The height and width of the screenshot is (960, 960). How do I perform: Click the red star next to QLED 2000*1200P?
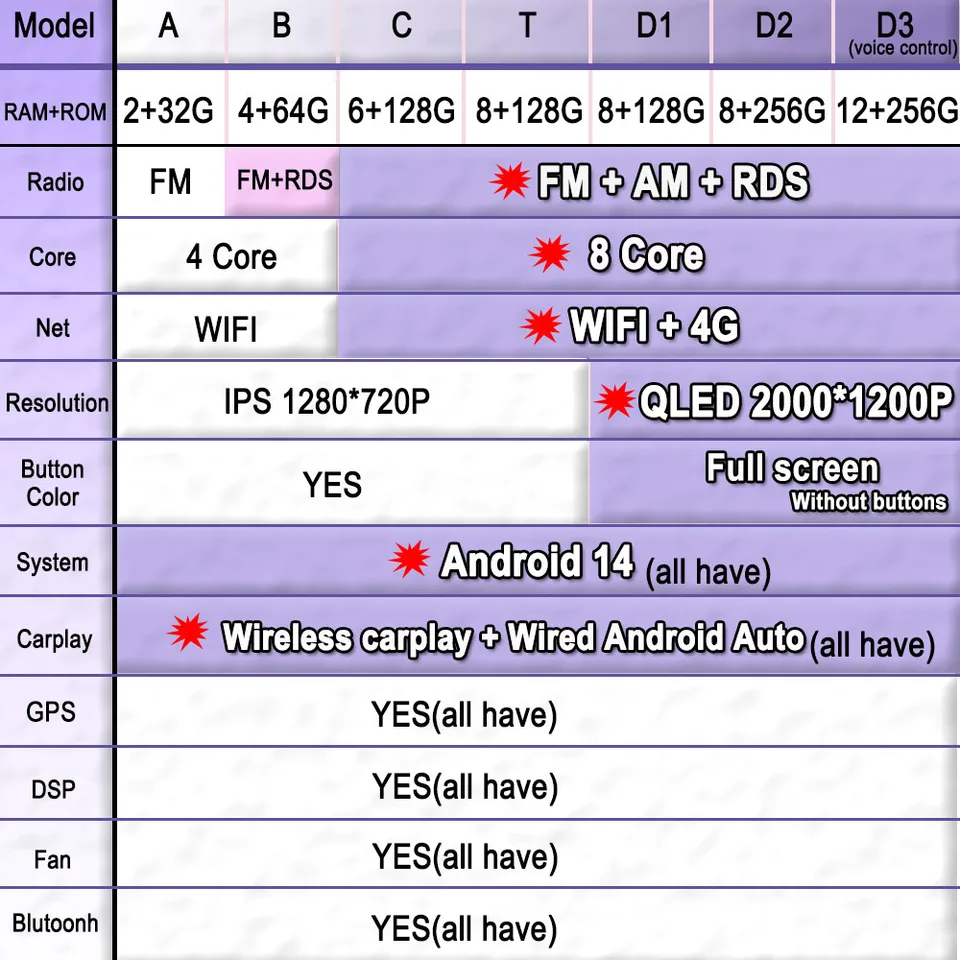coord(614,401)
